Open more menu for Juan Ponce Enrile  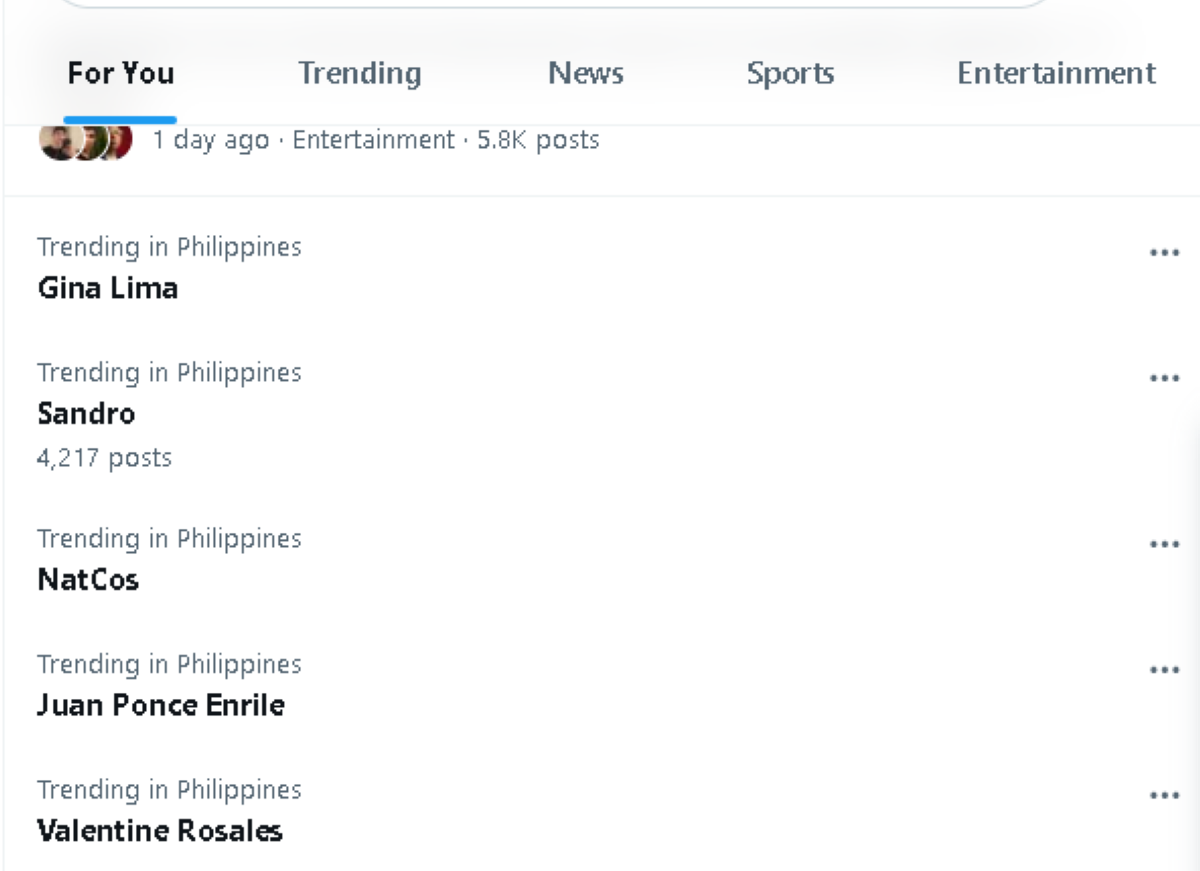coord(1164,670)
